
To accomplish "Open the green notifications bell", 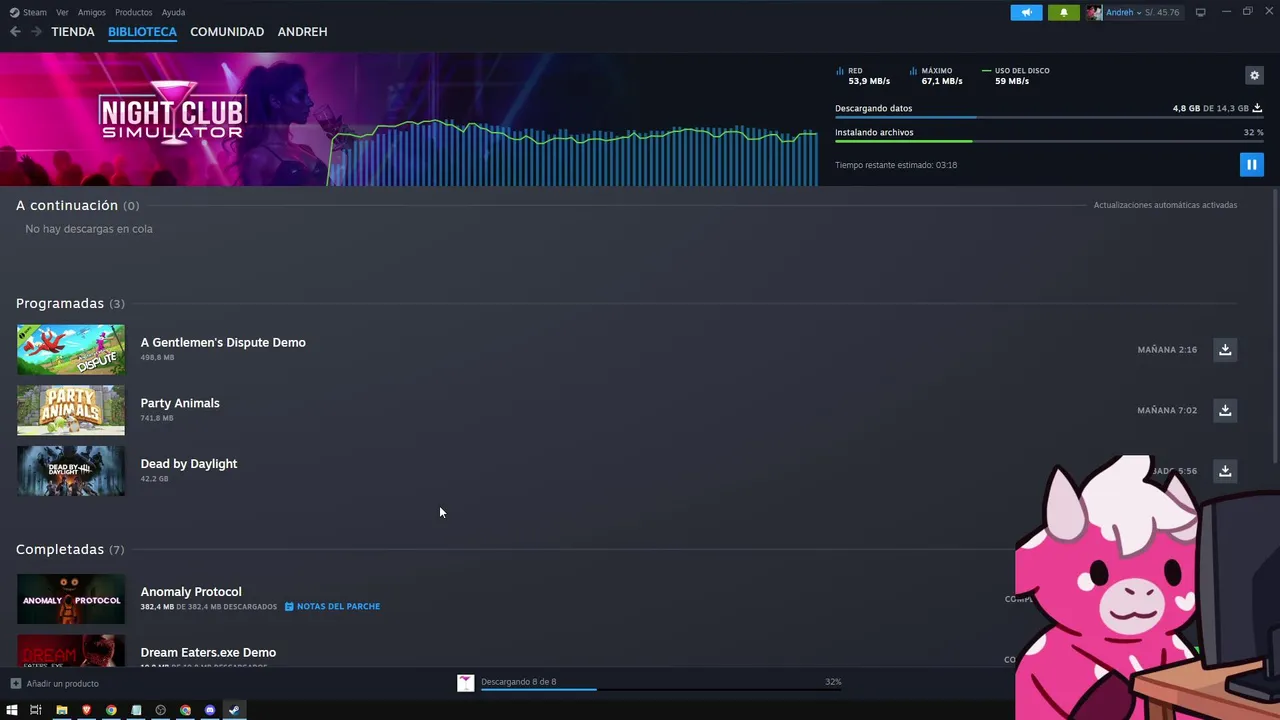I will tap(1063, 12).
